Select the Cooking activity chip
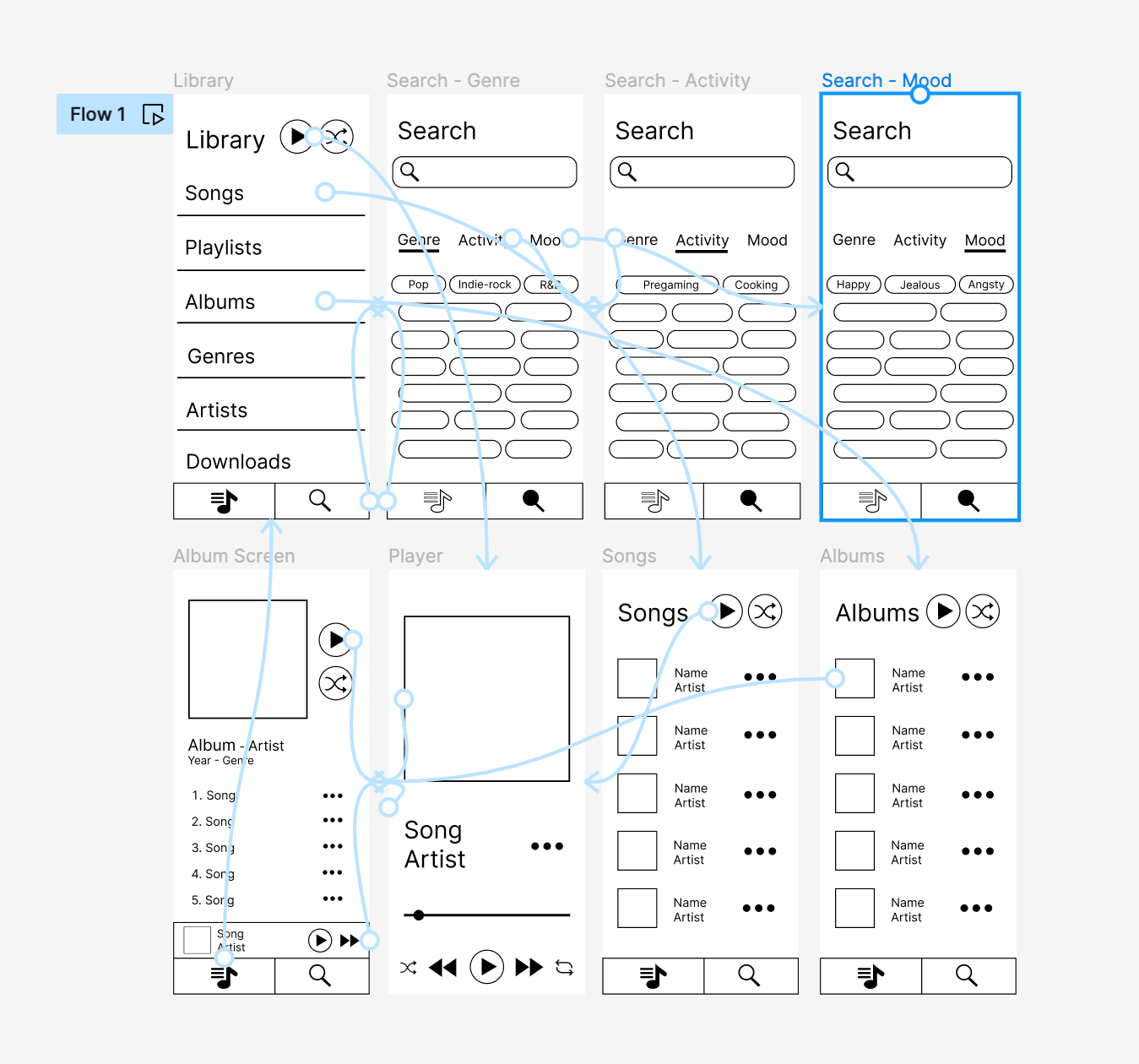Viewport: 1139px width, 1064px height. pos(756,285)
